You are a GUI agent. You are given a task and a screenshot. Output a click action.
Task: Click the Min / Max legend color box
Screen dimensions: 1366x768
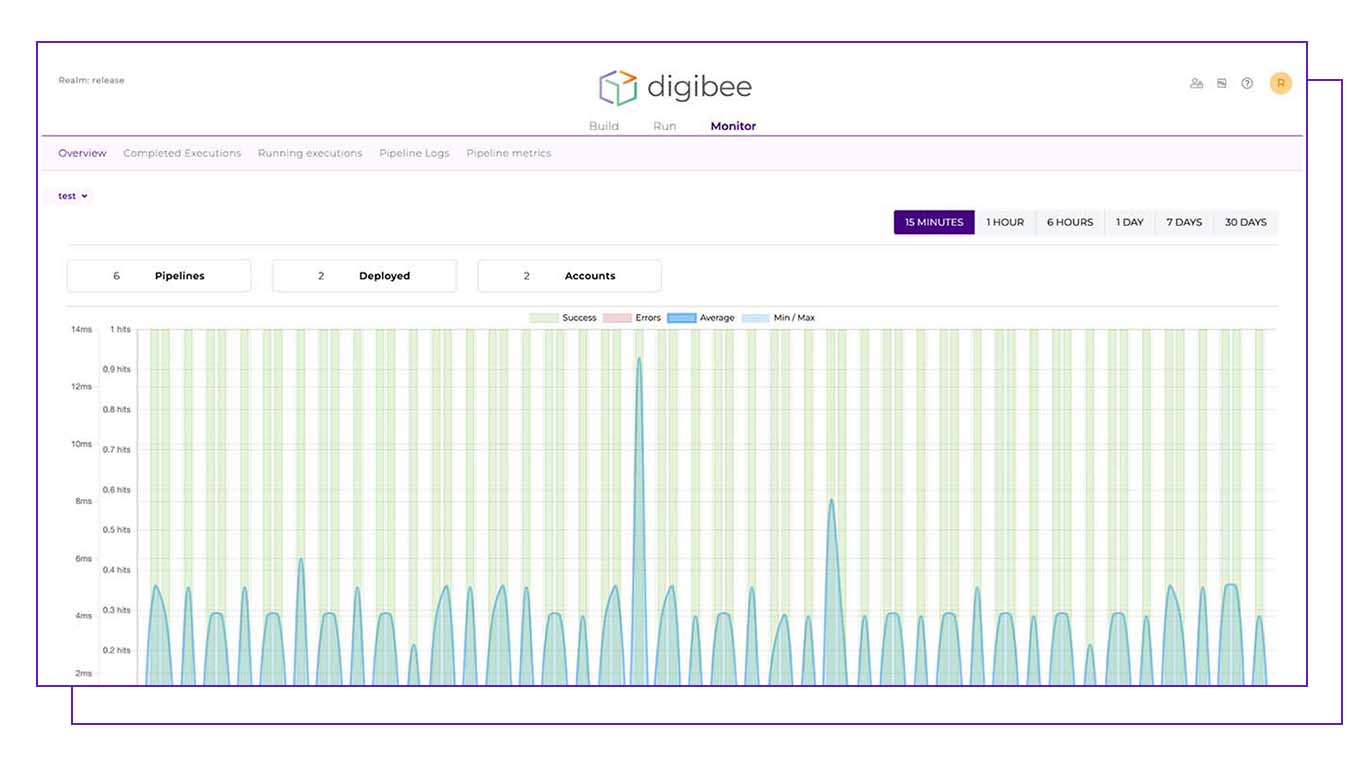coord(755,318)
